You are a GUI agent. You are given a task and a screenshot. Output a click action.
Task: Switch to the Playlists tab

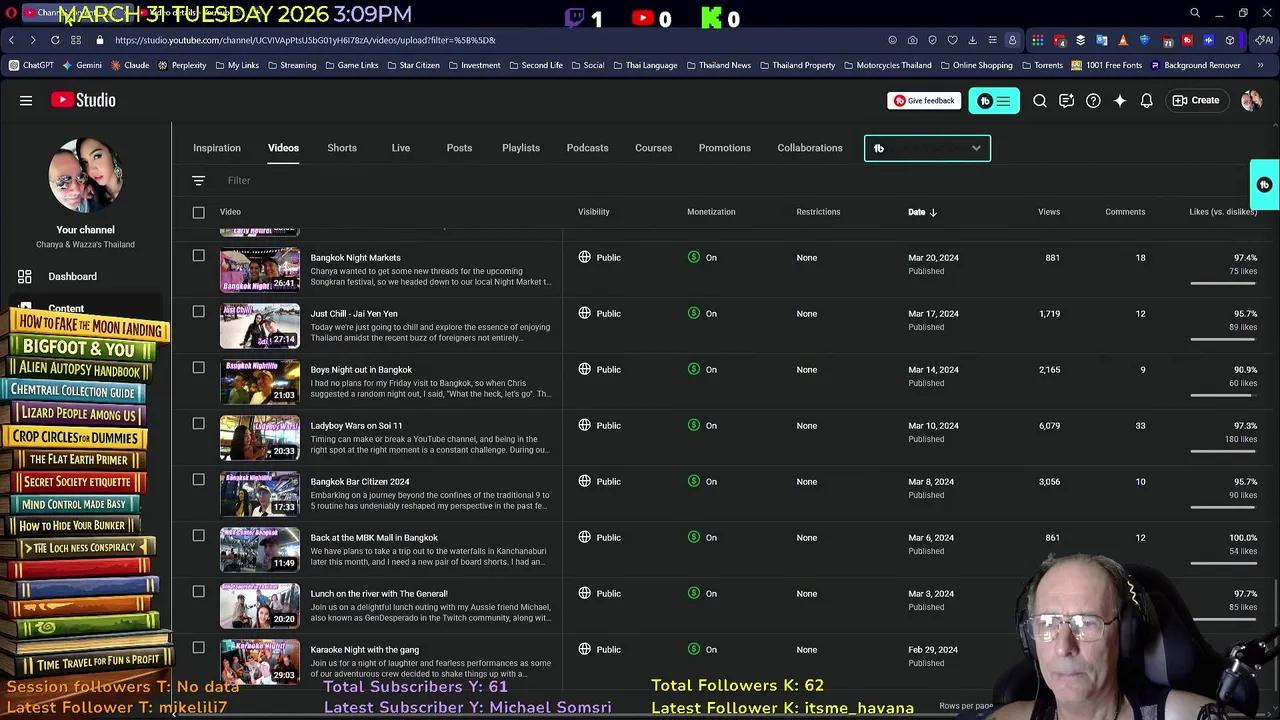click(521, 148)
